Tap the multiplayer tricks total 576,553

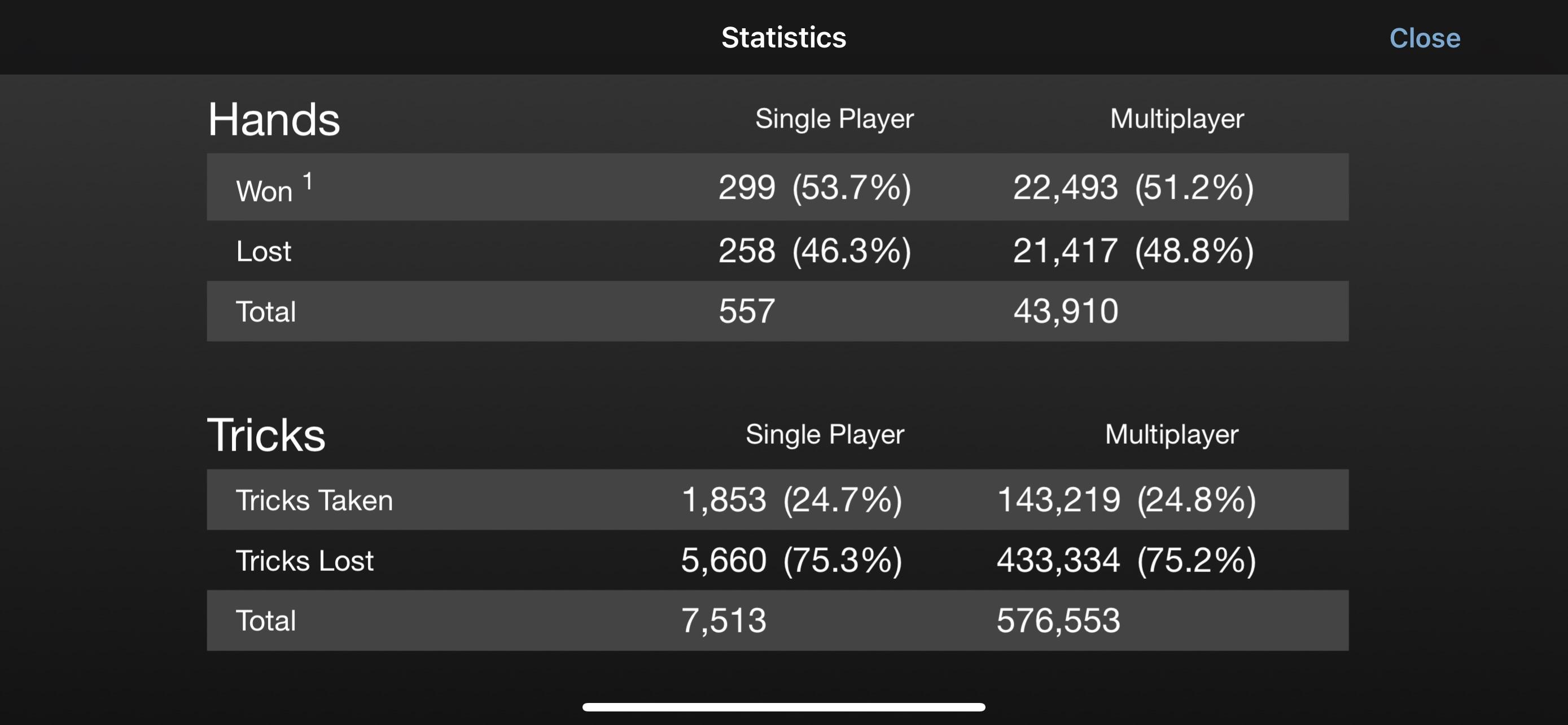pyautogui.click(x=1058, y=621)
